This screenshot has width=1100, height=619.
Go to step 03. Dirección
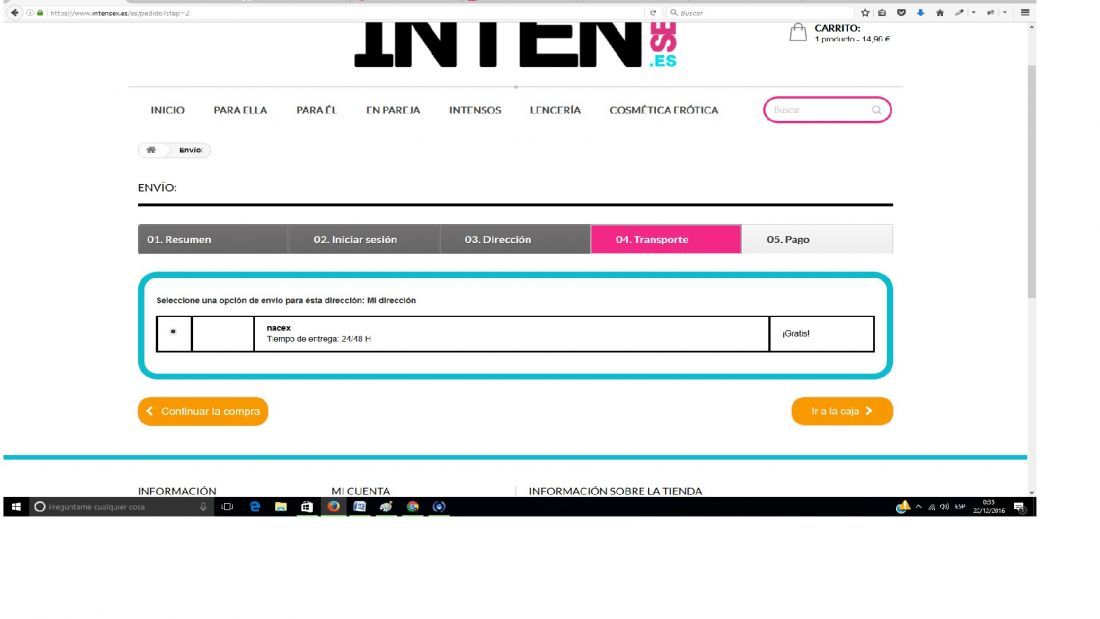(x=515, y=239)
